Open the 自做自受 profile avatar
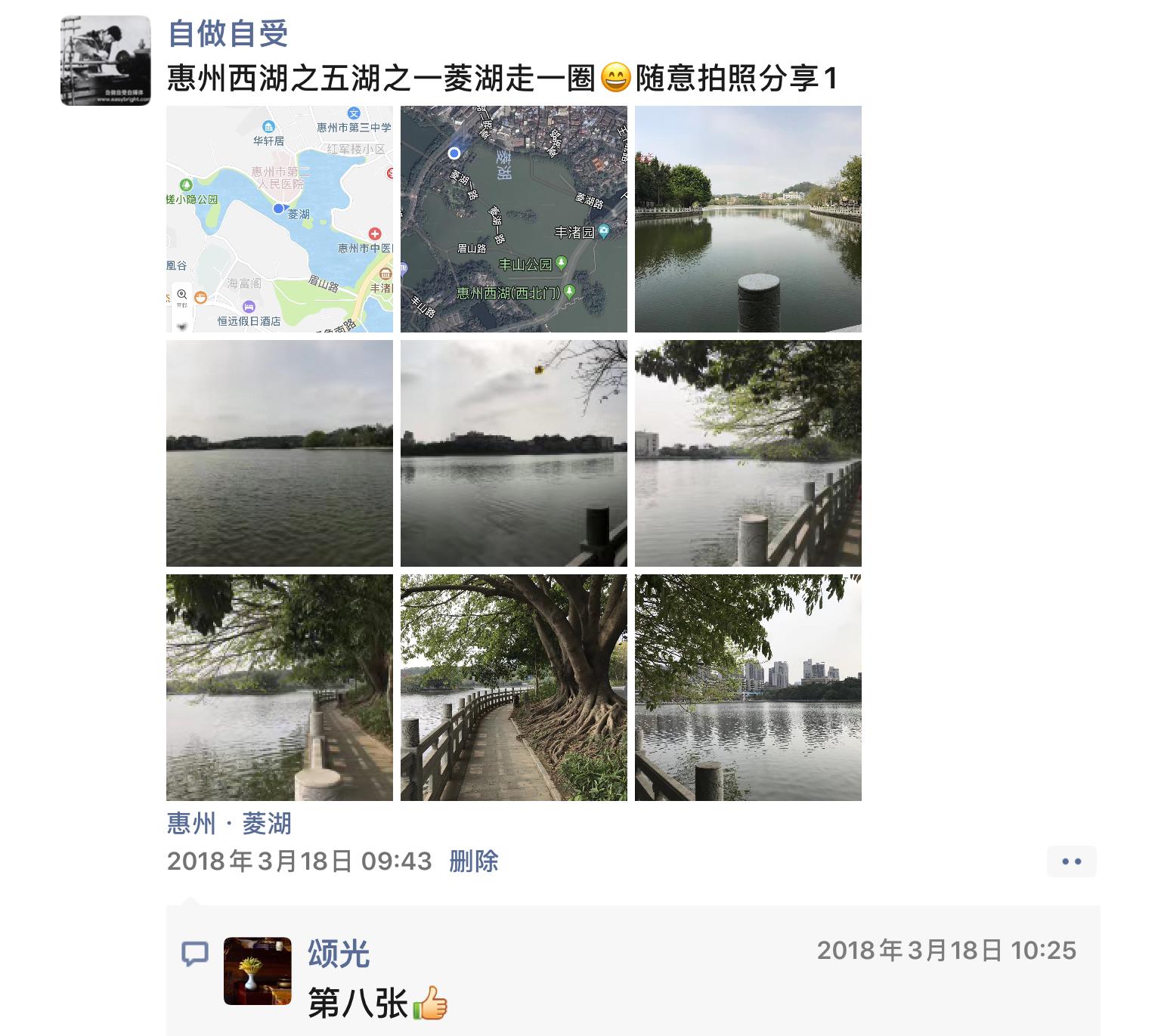 click(x=106, y=60)
